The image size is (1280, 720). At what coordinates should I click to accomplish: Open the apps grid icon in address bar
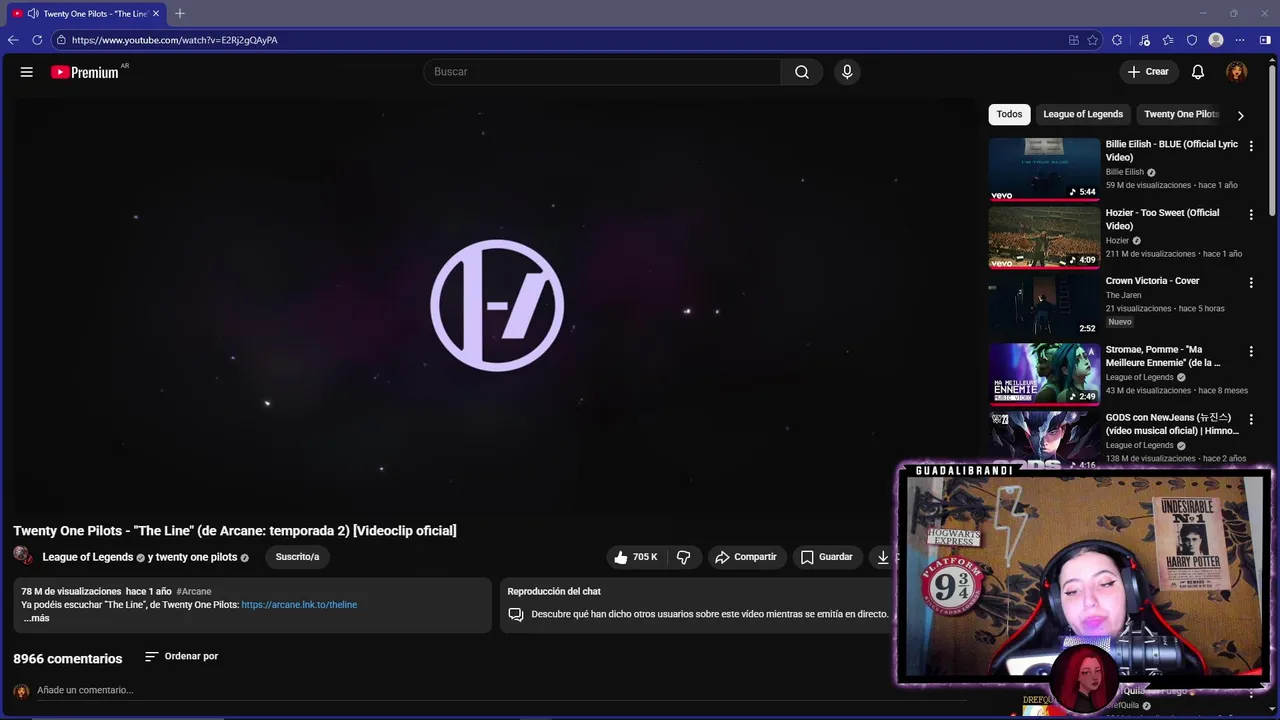[x=1074, y=40]
